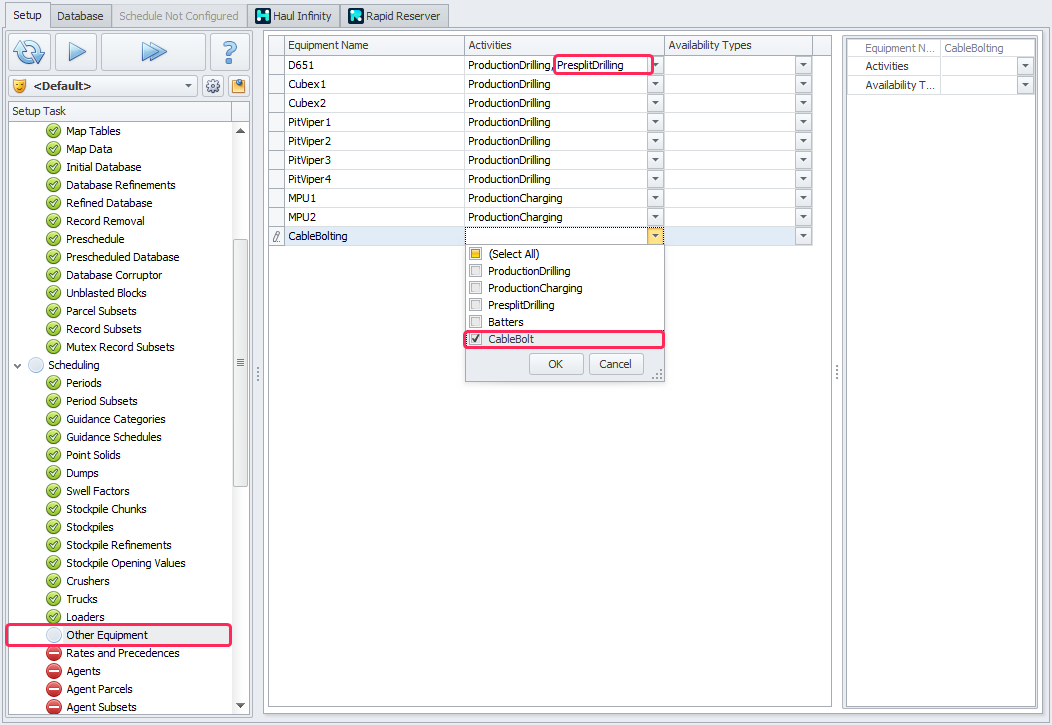The image size is (1052, 725).
Task: Click the setup task list scrollbar thumb
Action: tap(240, 363)
